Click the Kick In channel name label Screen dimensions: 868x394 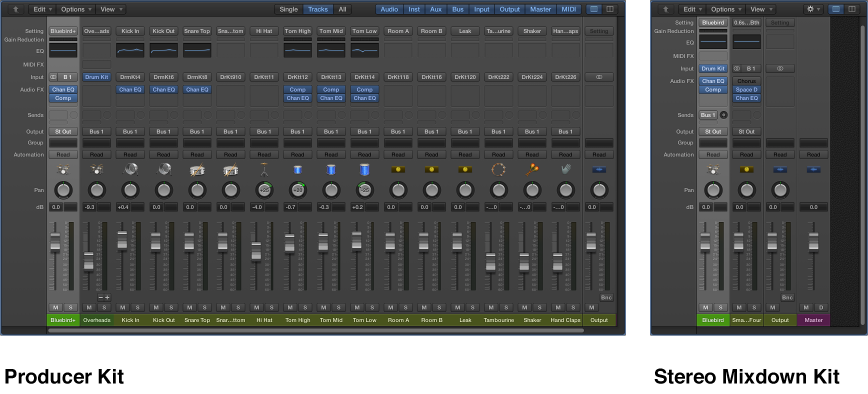point(130,320)
